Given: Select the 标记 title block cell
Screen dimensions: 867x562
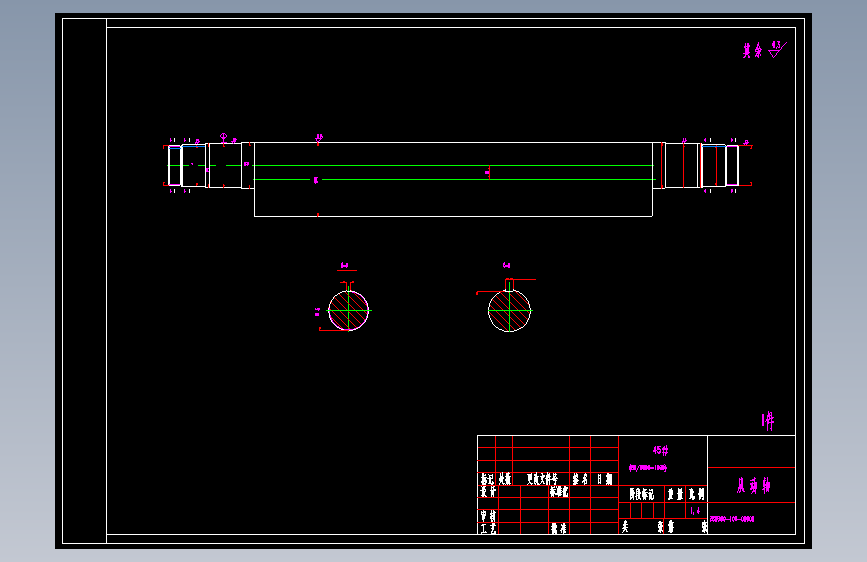Looking at the screenshot, I should click(487, 479).
